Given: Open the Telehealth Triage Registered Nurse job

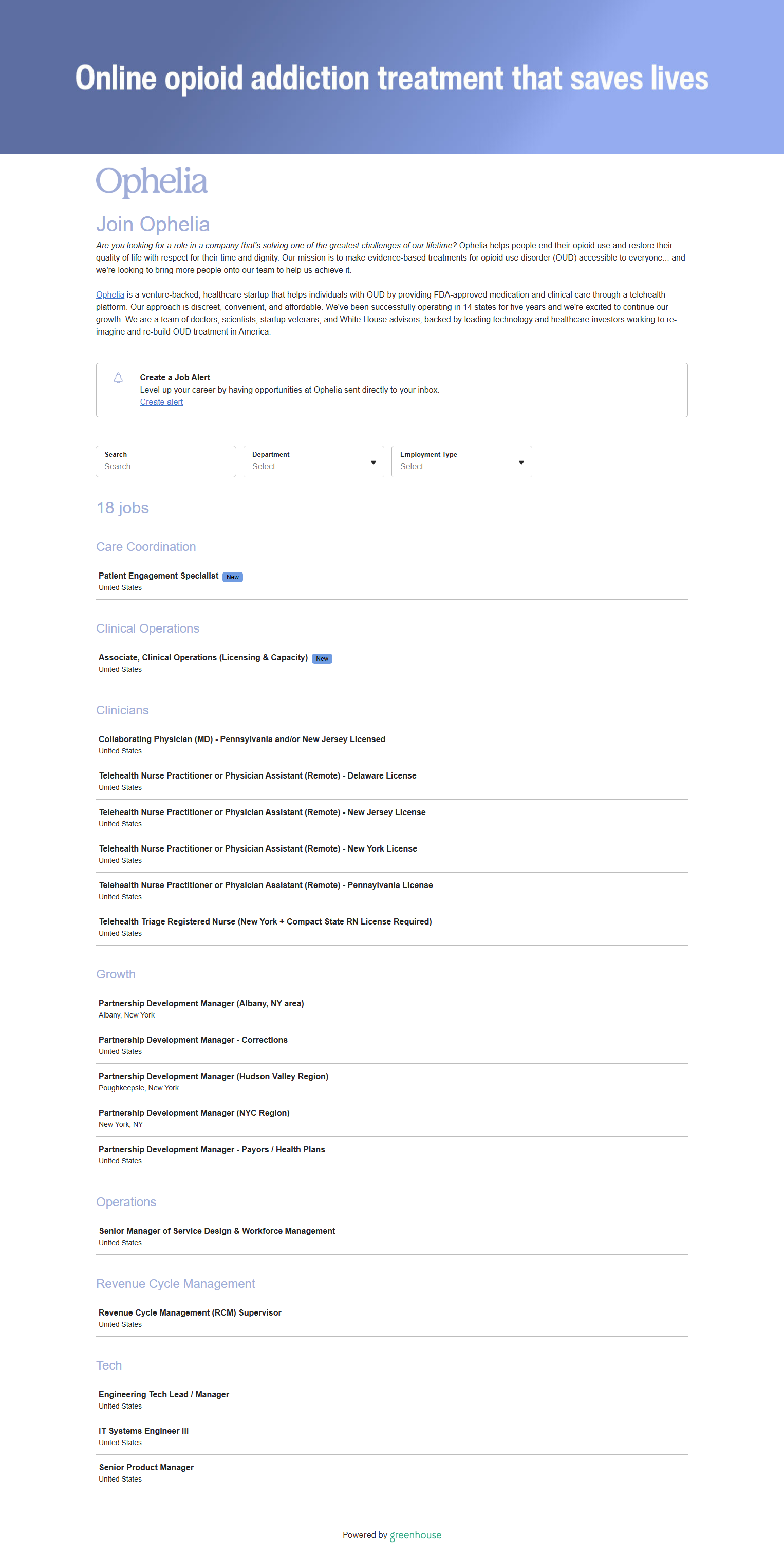Looking at the screenshot, I should [x=391, y=927].
